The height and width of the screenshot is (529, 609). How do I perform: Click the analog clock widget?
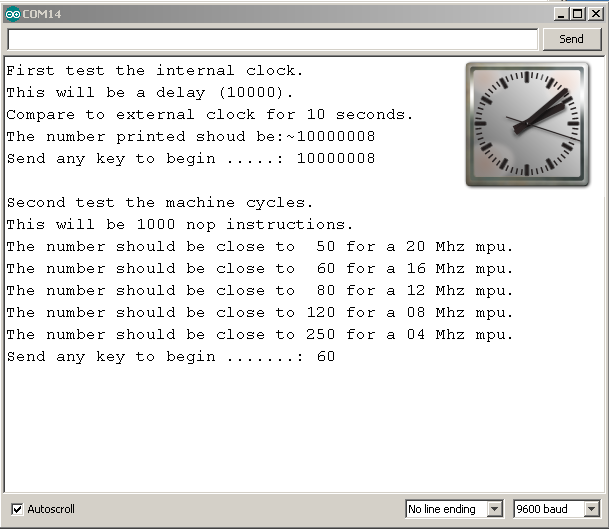coord(527,124)
